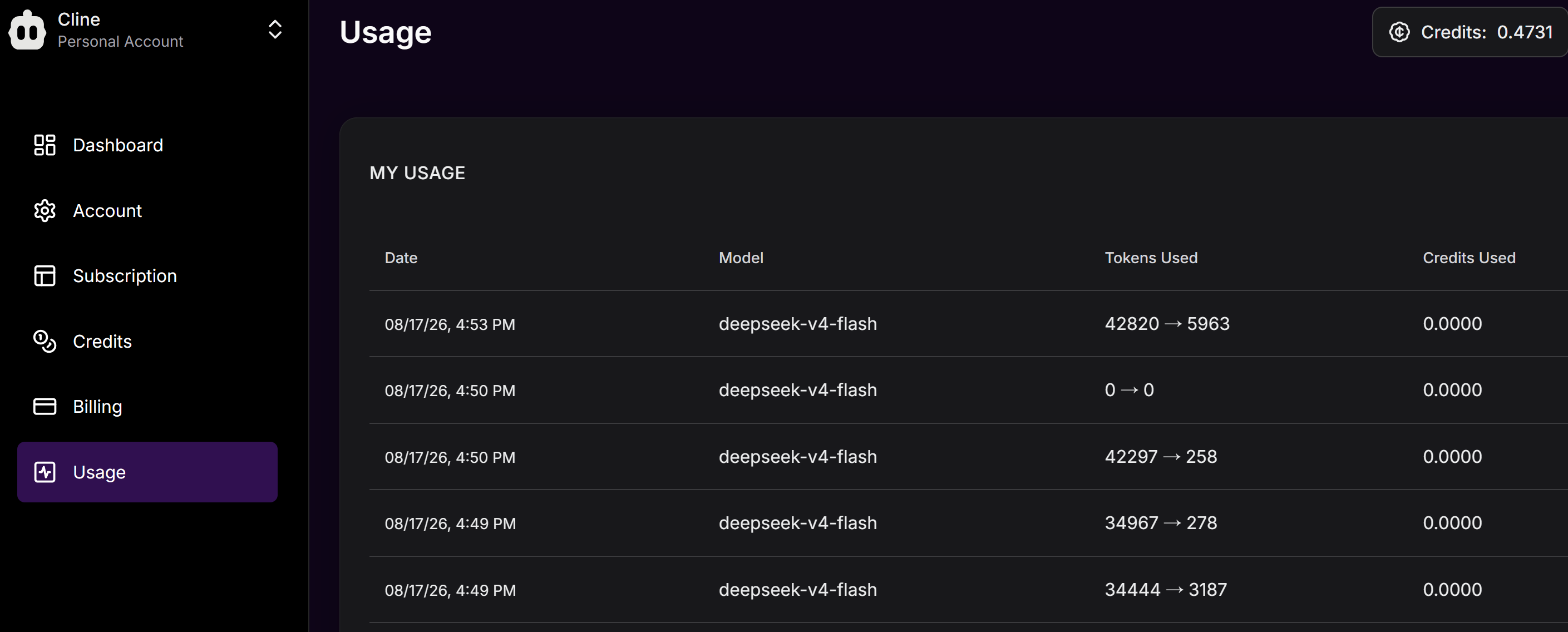Click the Subscription layout icon
The image size is (1568, 632).
45,276
